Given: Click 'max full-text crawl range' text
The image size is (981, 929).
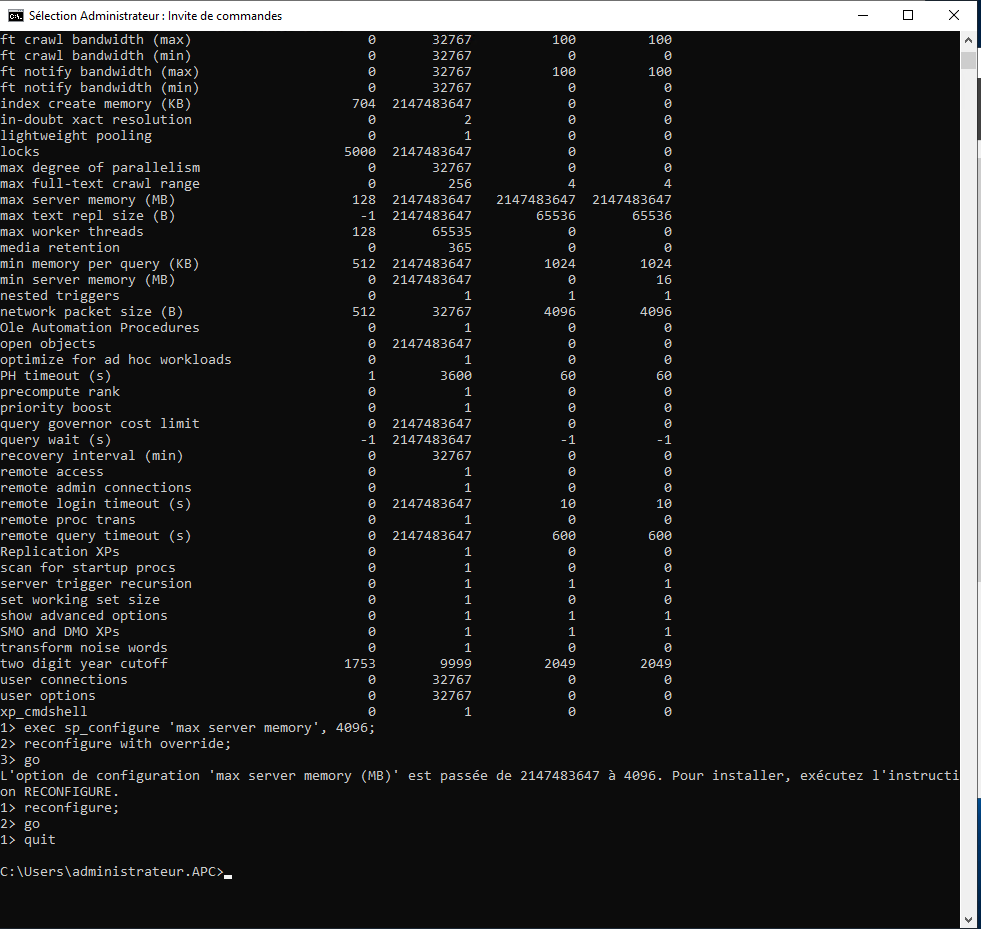Looking at the screenshot, I should (100, 183).
